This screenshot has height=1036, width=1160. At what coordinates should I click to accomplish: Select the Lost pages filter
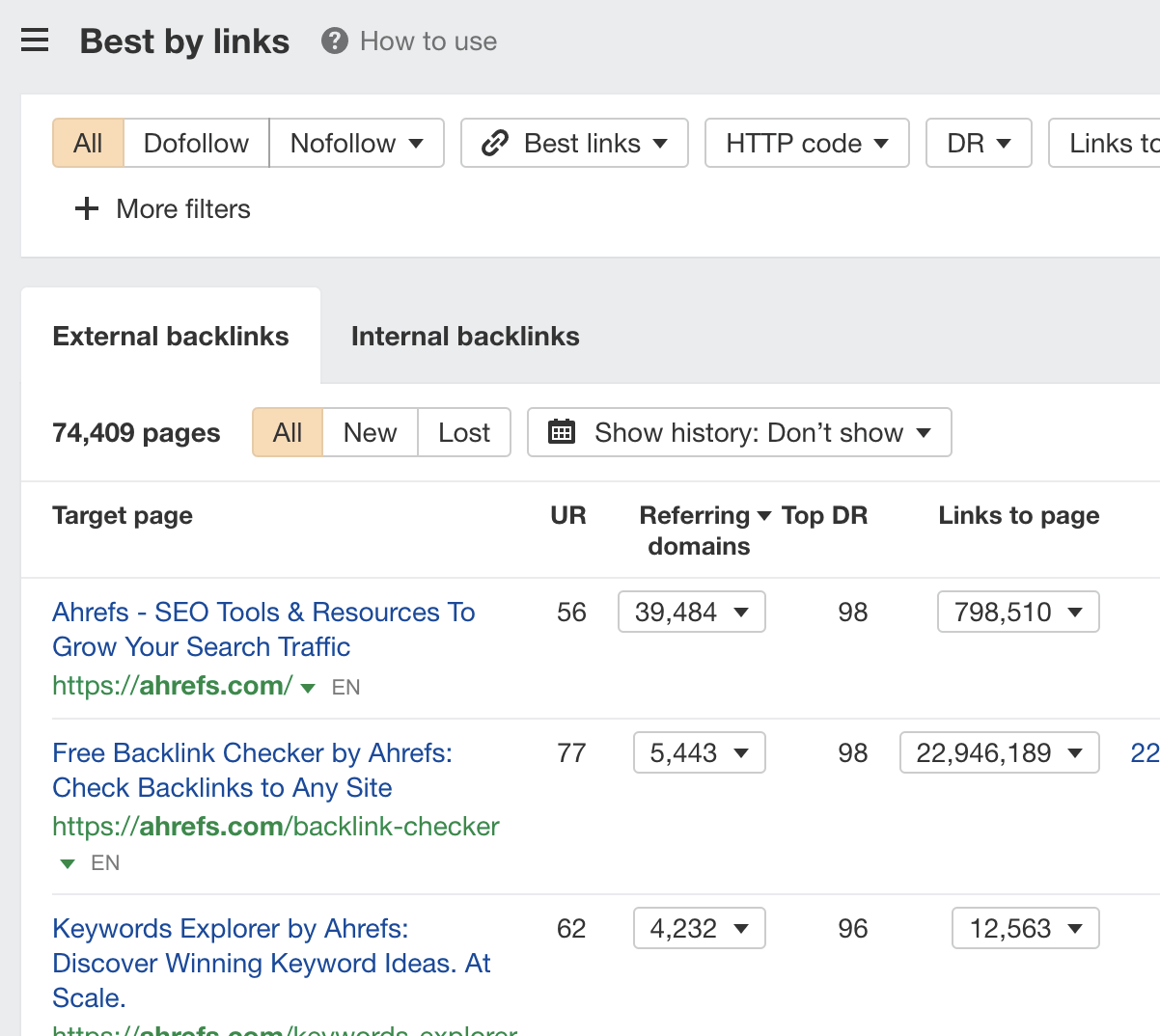click(x=464, y=432)
